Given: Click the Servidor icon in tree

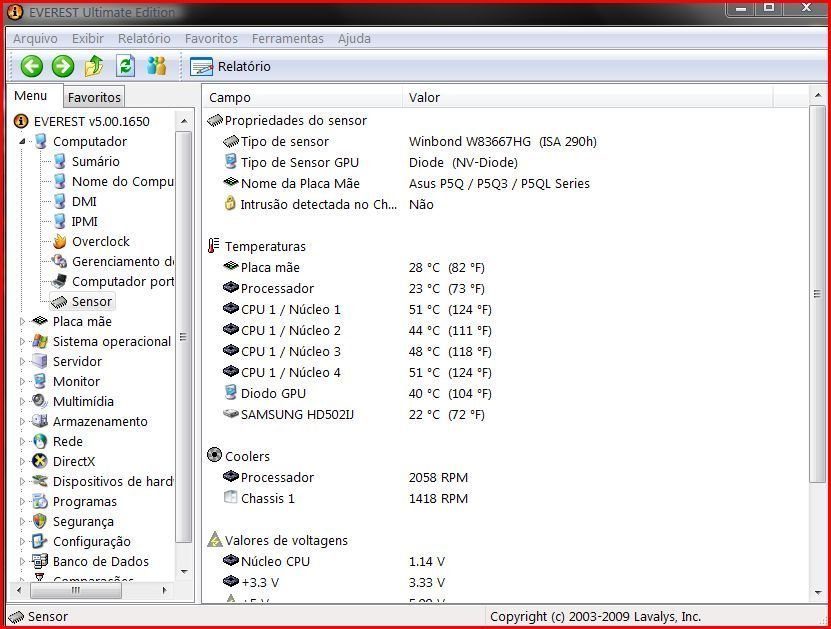Looking at the screenshot, I should point(40,361).
